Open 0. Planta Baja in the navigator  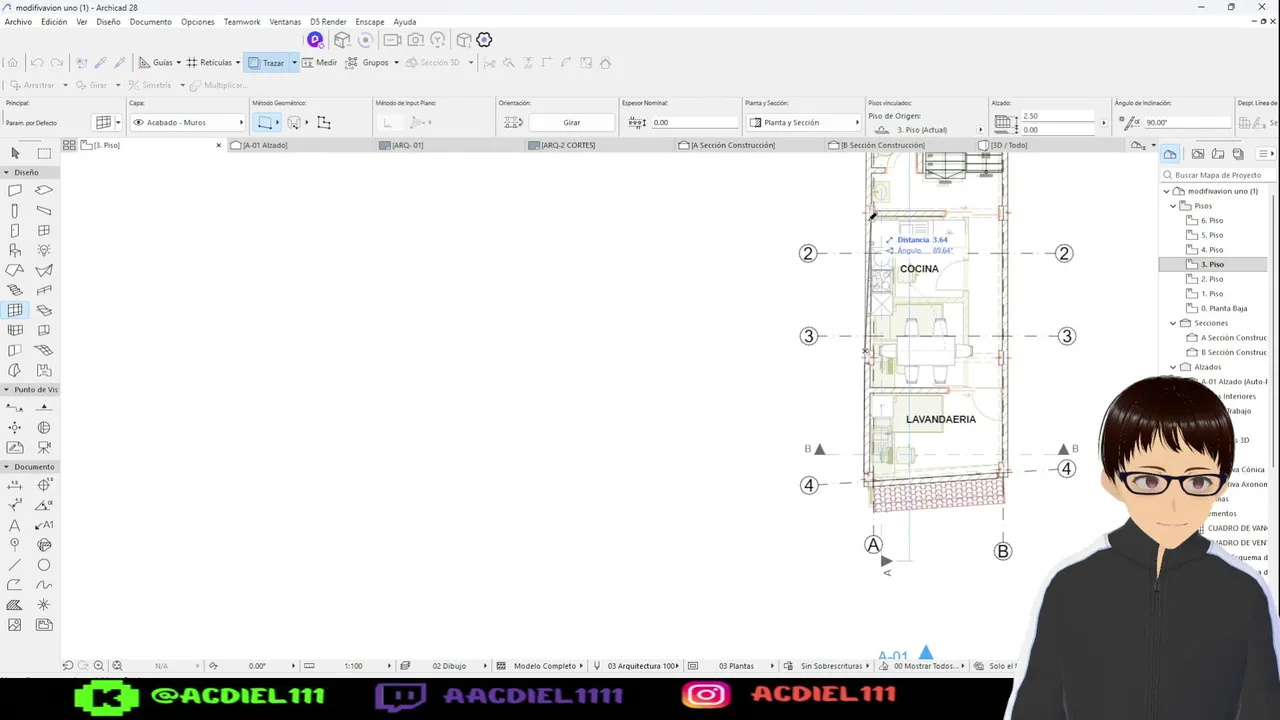(1223, 309)
